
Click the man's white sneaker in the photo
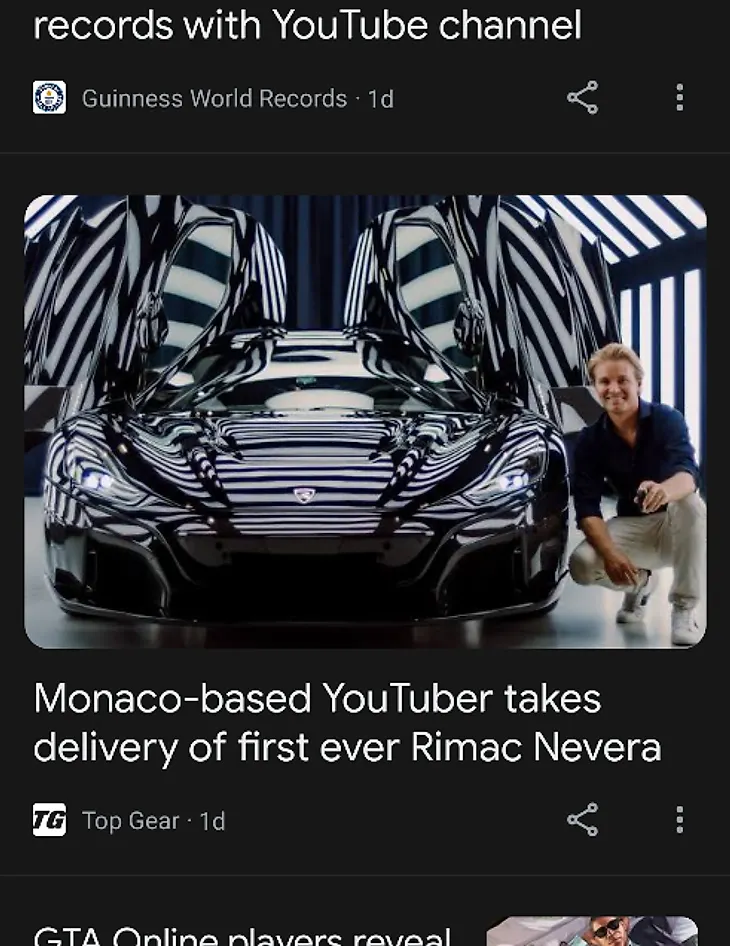point(687,625)
